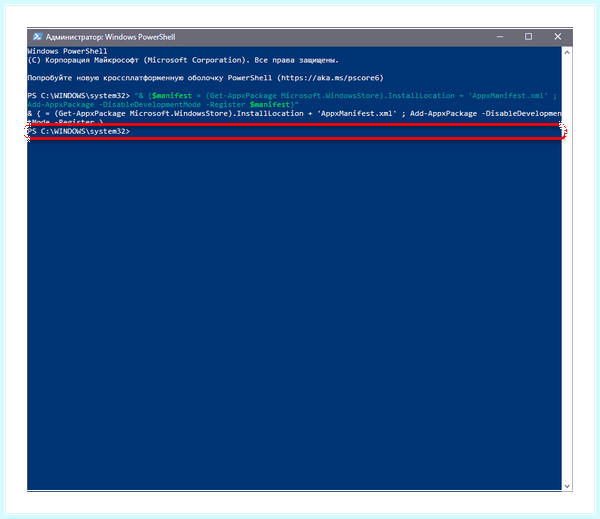Click the white echoed '& { = (Get-AppxPackage' line

pos(294,114)
